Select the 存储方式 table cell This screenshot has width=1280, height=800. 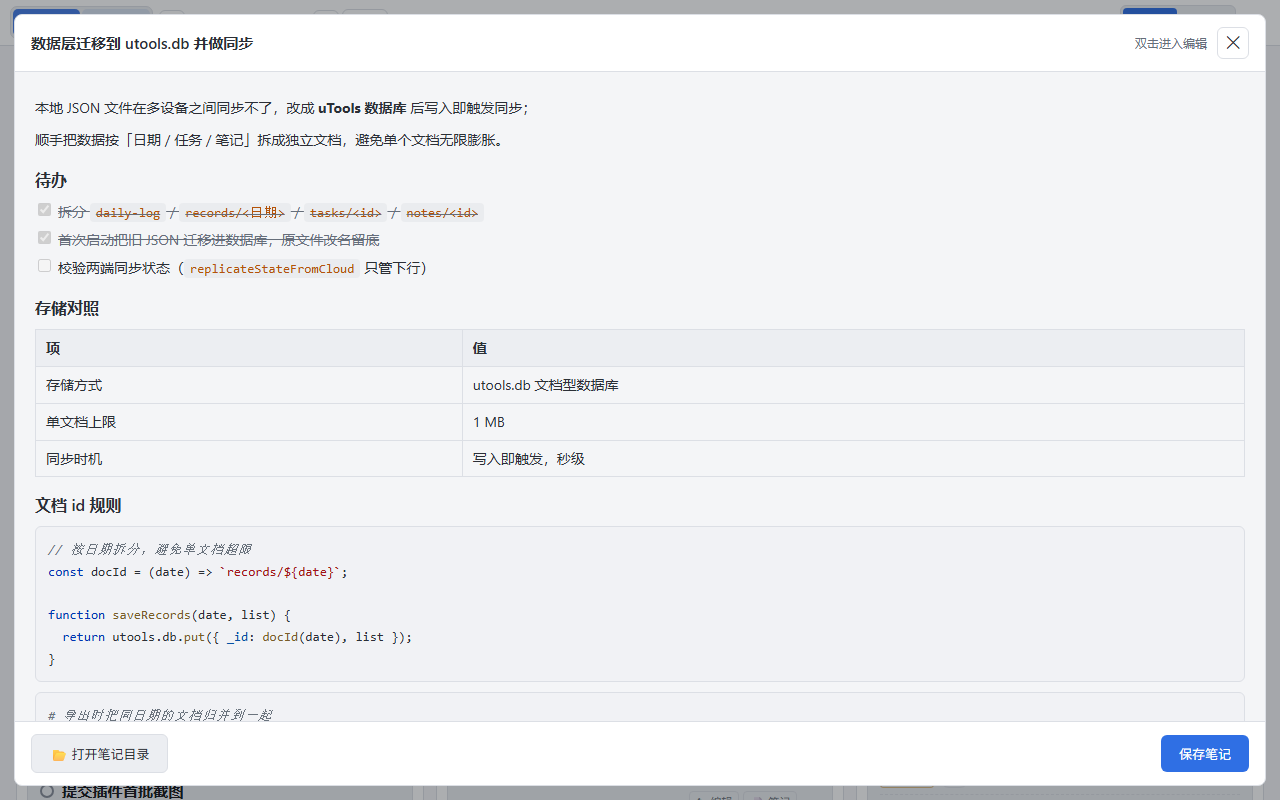click(x=249, y=385)
